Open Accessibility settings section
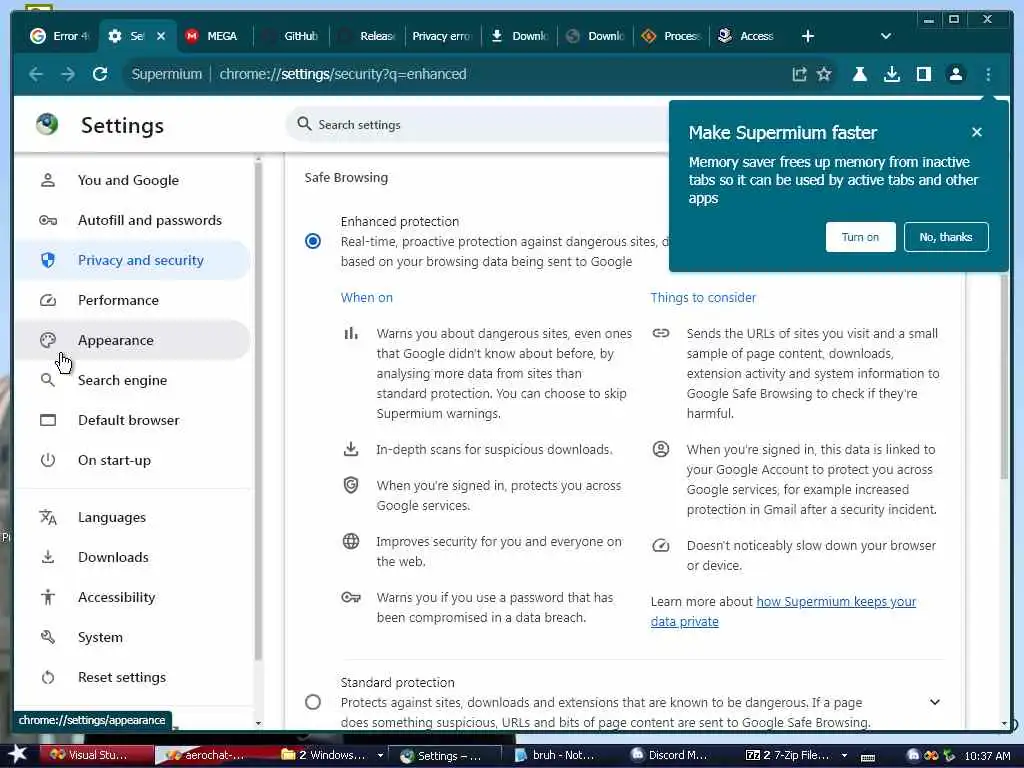The height and width of the screenshot is (768, 1024). point(133,597)
